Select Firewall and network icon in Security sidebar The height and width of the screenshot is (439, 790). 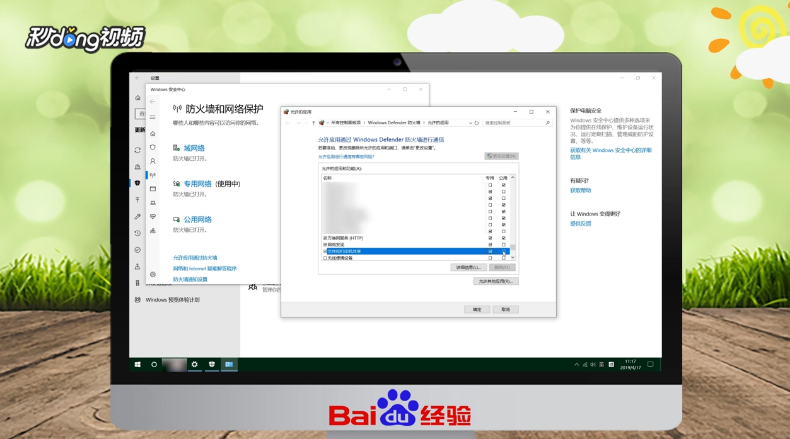(153, 175)
